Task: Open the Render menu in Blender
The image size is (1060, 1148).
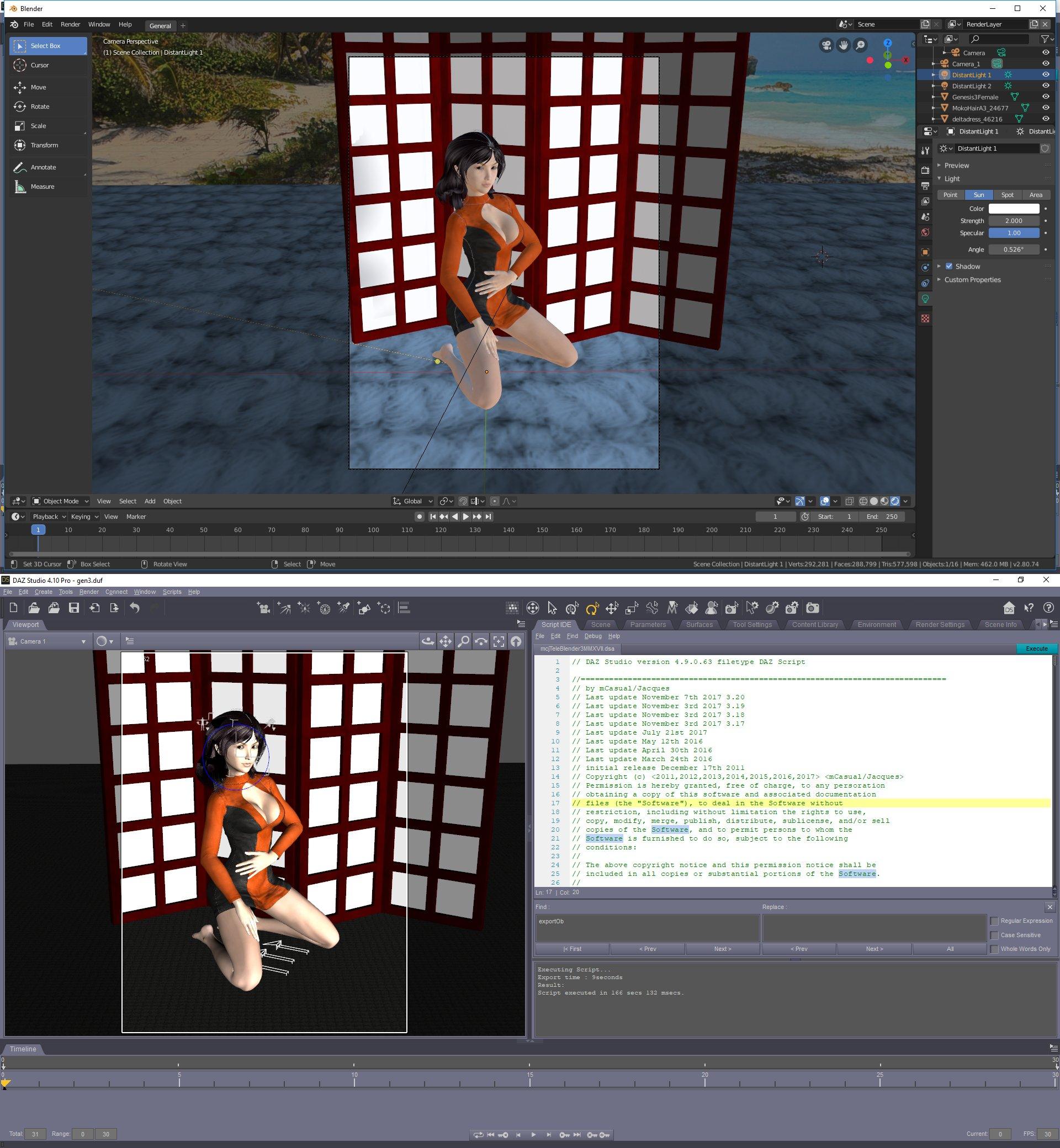Action: coord(70,25)
